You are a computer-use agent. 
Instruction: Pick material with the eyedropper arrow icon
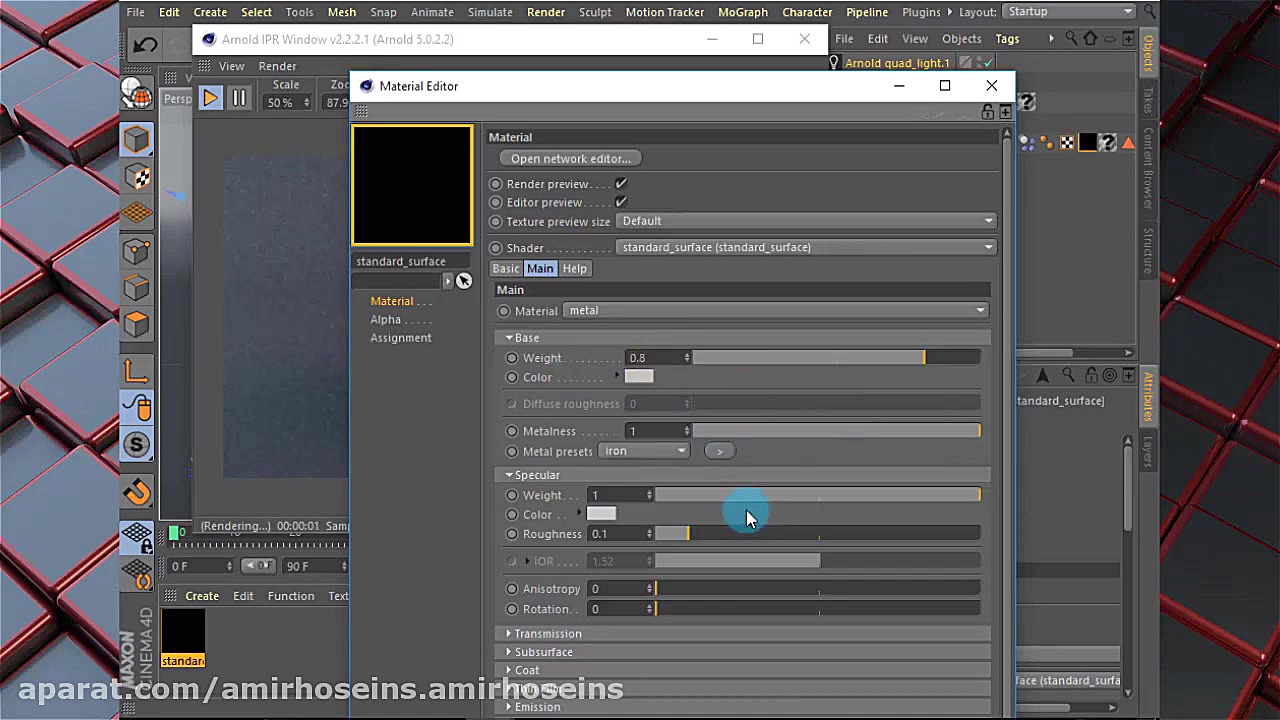463,281
